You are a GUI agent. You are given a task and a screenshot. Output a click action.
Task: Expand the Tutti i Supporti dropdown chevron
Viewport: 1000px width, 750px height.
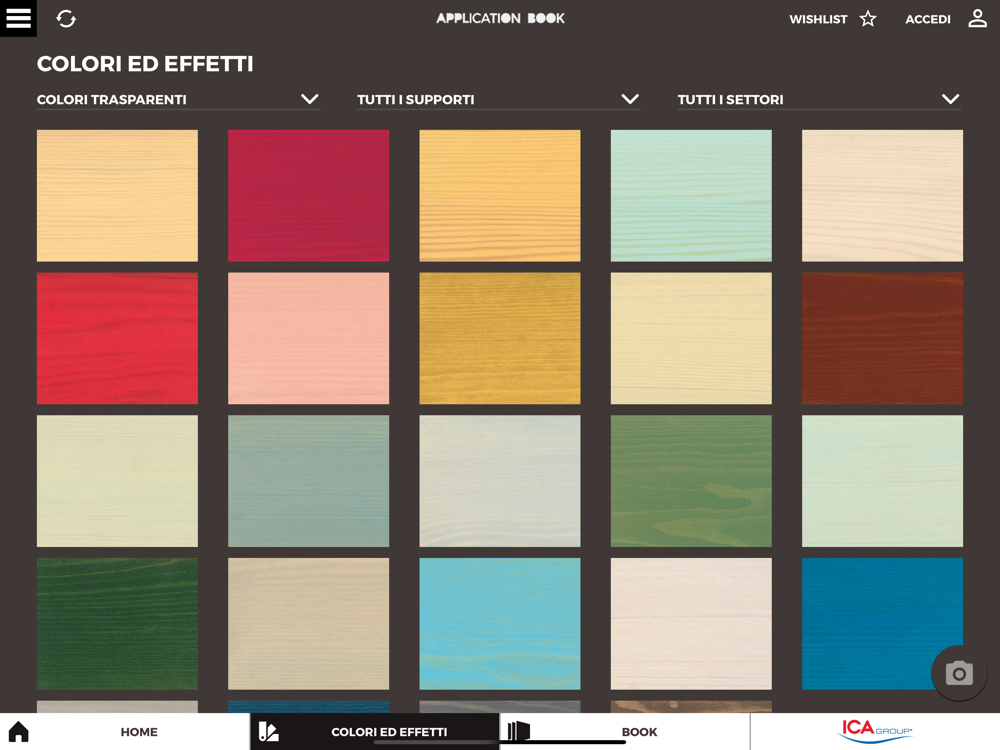tap(630, 99)
